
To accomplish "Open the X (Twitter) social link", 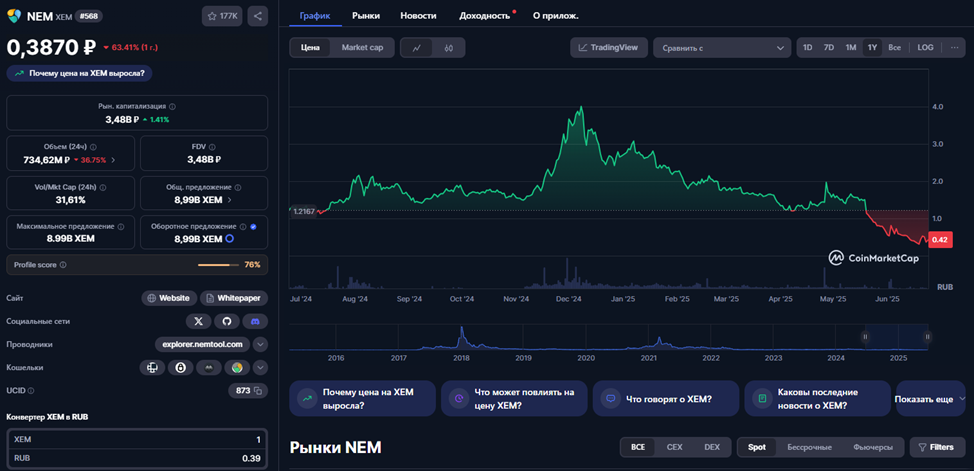I will point(199,321).
